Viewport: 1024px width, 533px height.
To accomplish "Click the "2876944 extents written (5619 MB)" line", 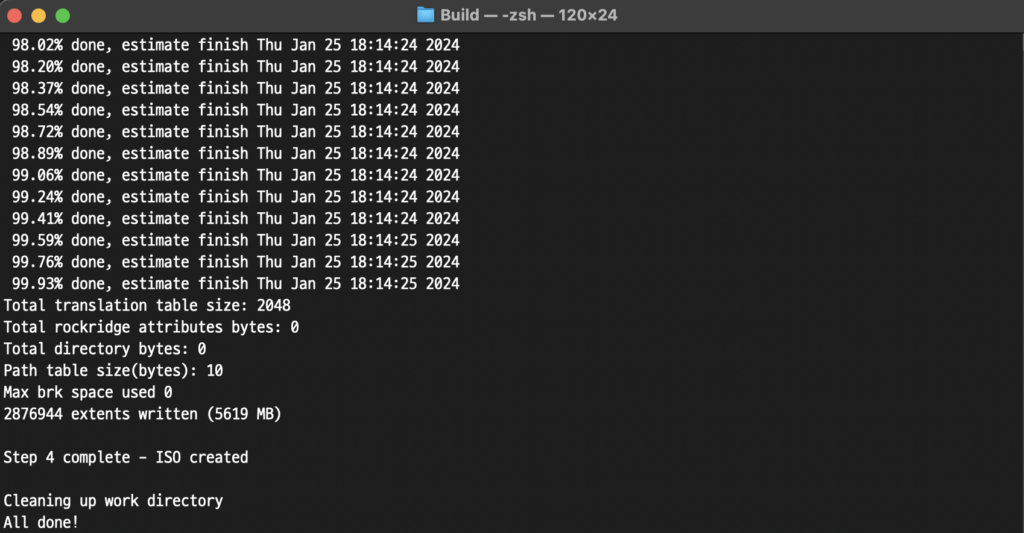I will 142,413.
